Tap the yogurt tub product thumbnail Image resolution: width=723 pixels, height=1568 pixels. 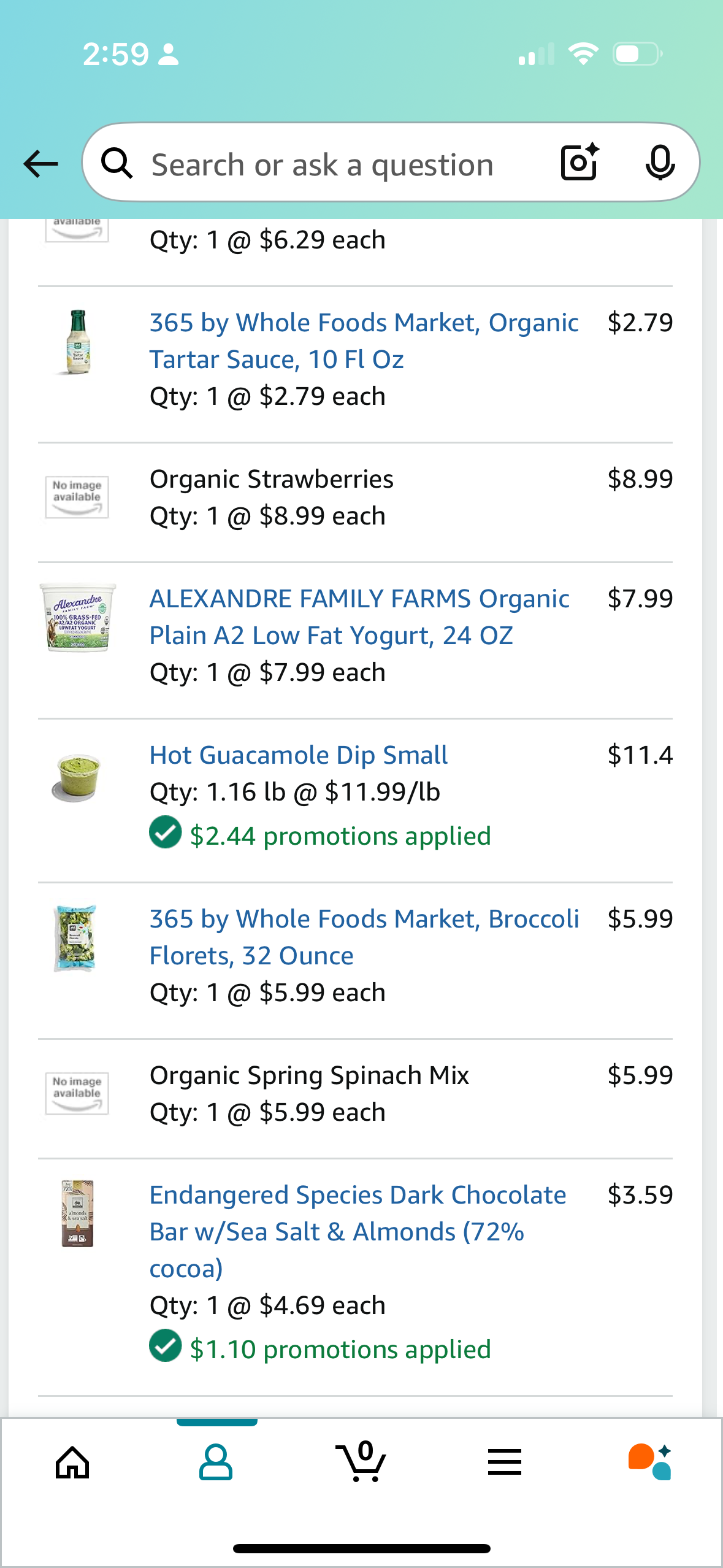click(x=77, y=617)
